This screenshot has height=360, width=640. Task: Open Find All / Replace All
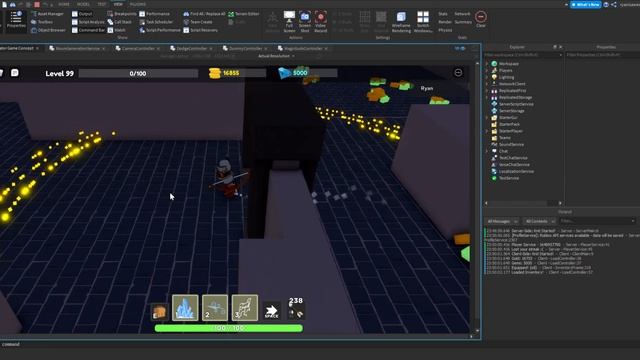pos(204,14)
